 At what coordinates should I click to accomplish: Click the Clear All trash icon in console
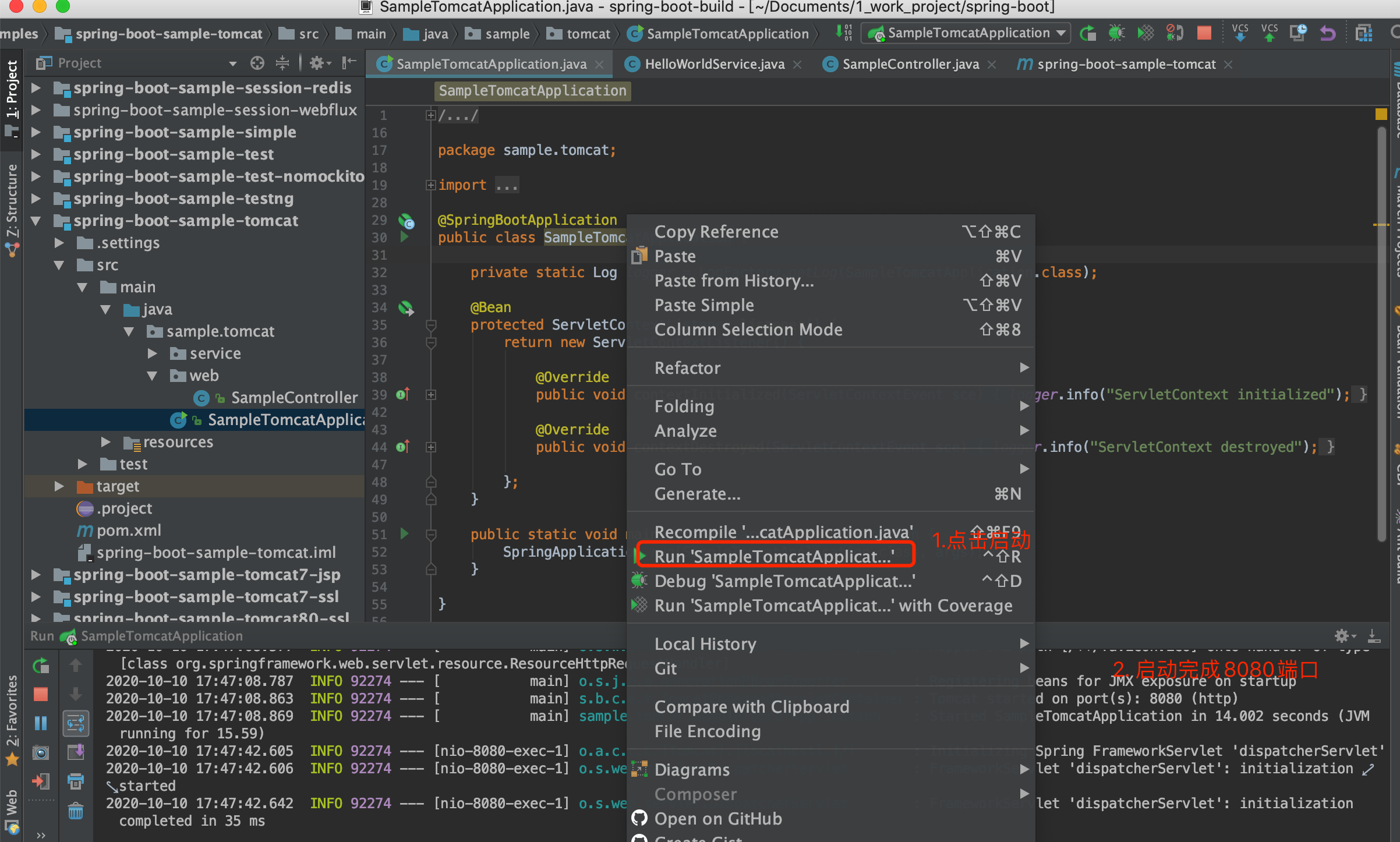pos(76,811)
